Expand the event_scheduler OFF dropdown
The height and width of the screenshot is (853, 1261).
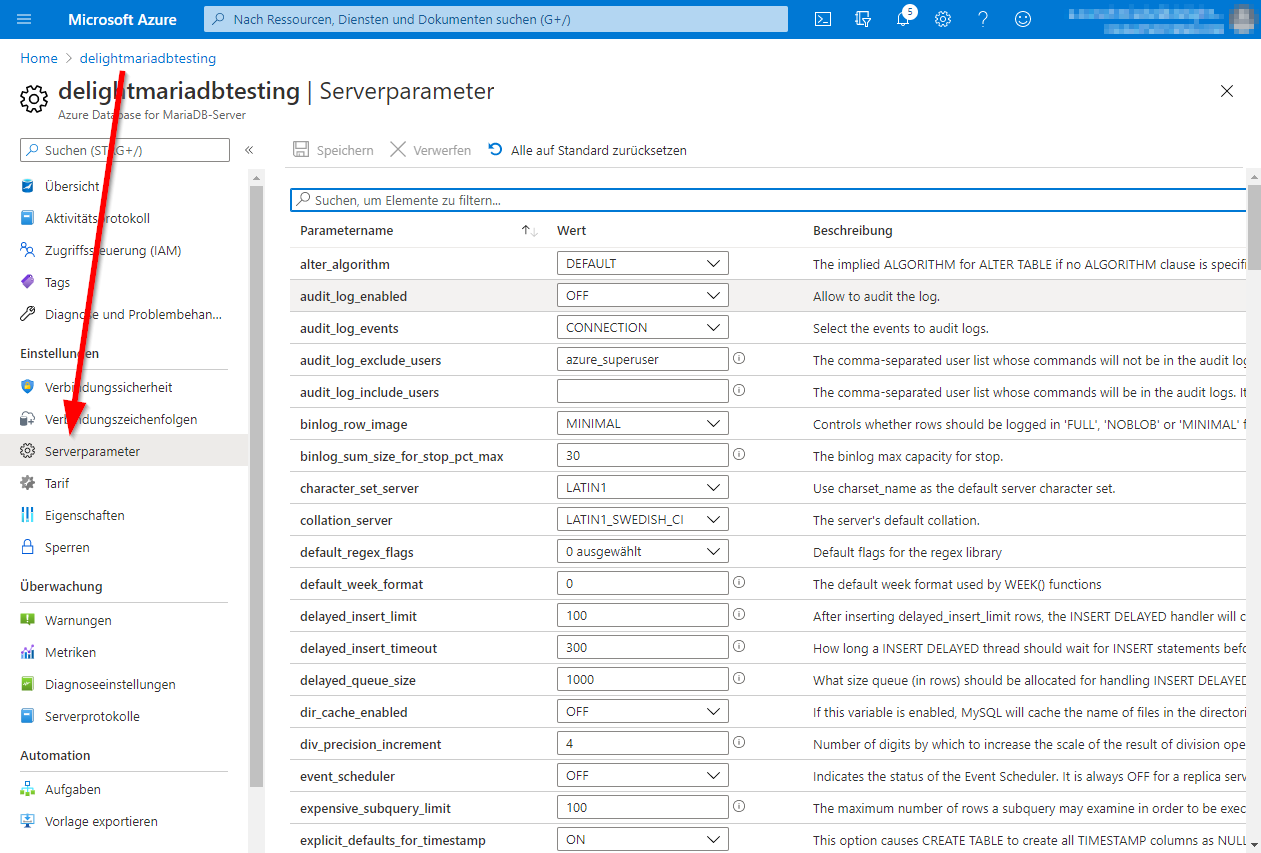click(642, 776)
